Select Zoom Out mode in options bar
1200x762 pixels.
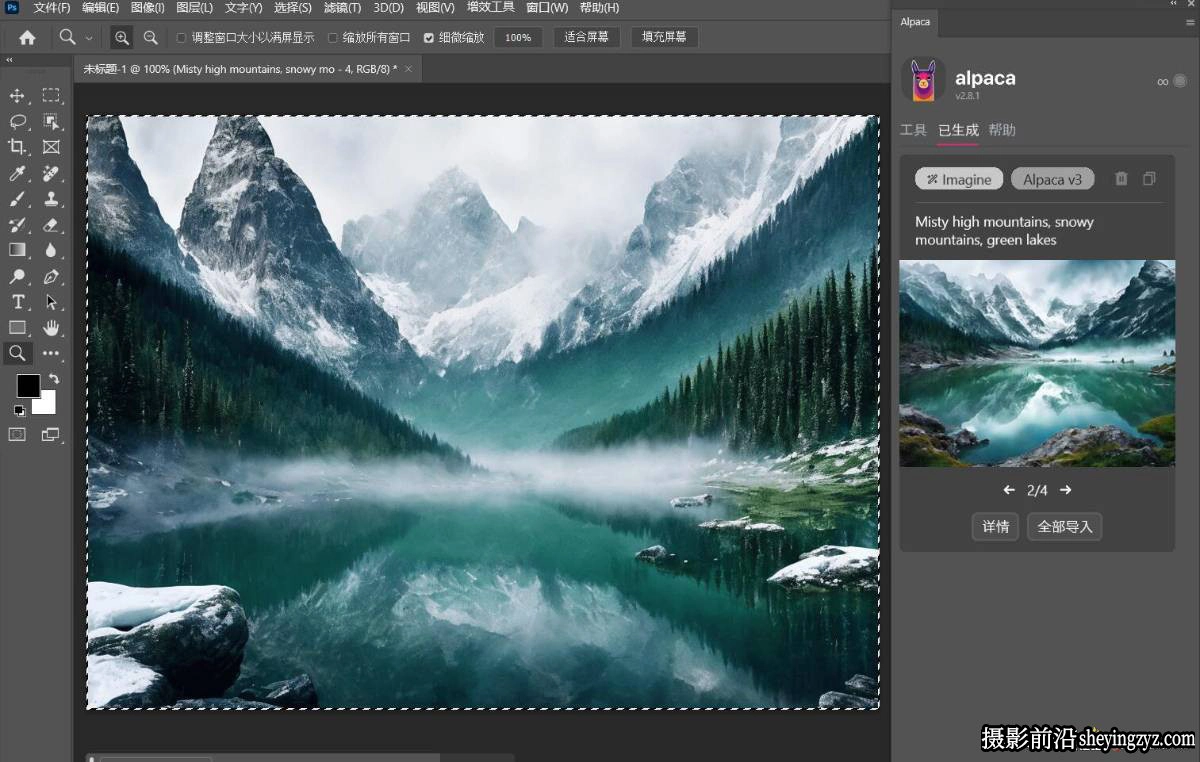coord(151,37)
